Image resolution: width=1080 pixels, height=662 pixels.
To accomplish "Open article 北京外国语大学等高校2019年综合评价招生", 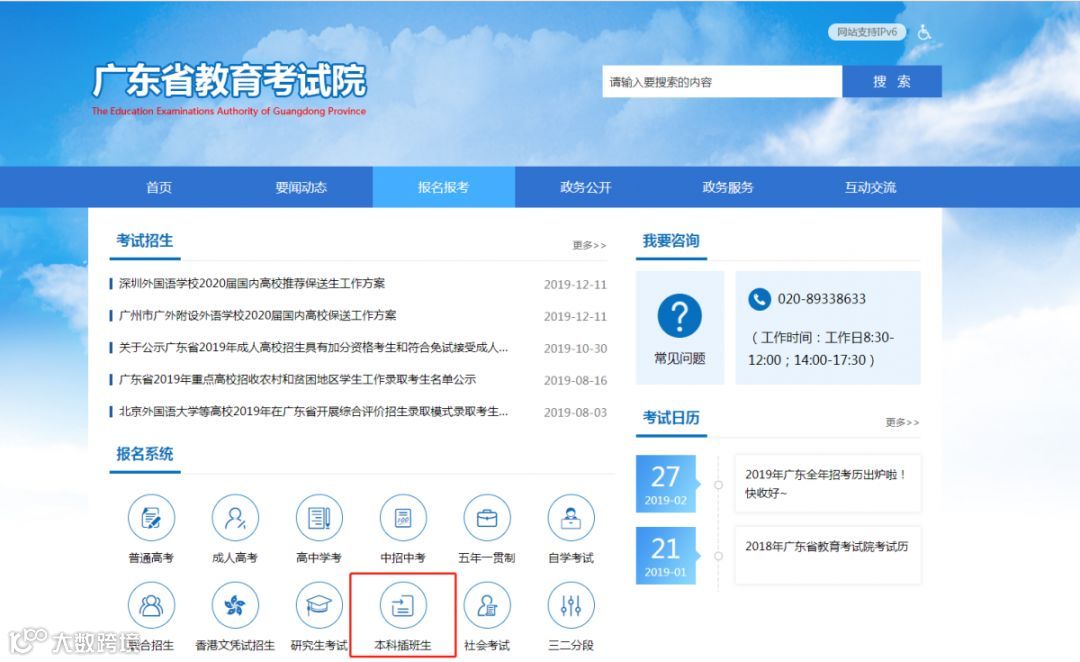I will pos(313,411).
